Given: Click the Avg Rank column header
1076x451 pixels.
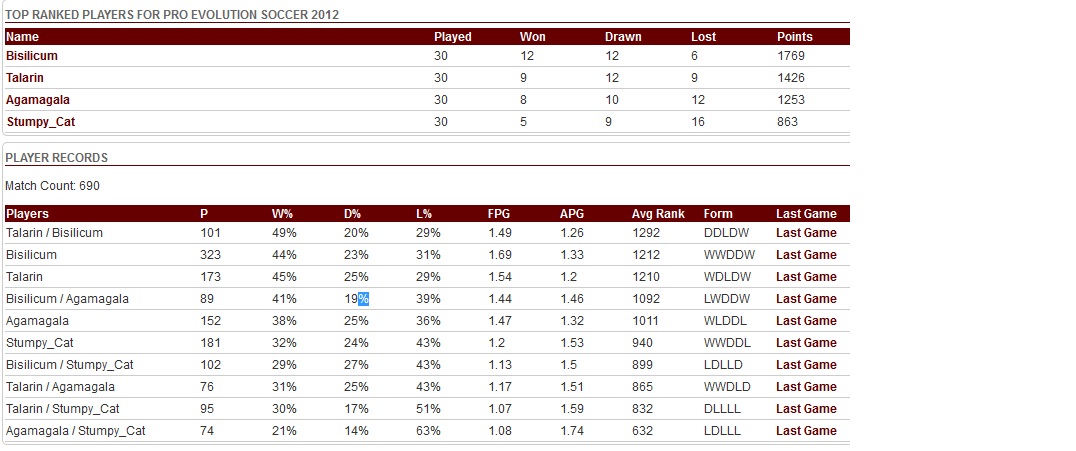Looking at the screenshot, I should [x=658, y=214].
